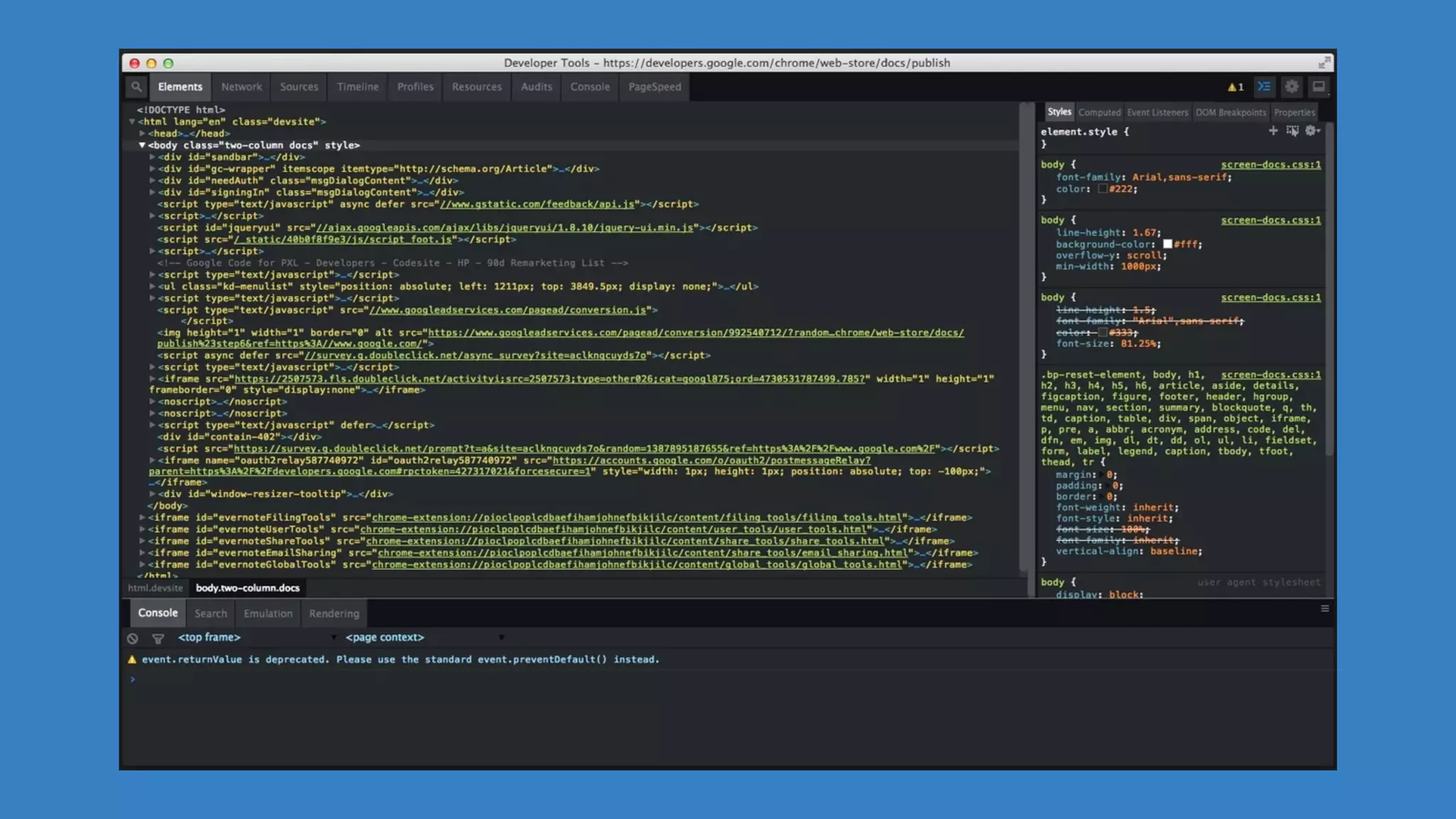Toggle the console drawer icon
This screenshot has height=819, width=1456.
coord(1264,87)
